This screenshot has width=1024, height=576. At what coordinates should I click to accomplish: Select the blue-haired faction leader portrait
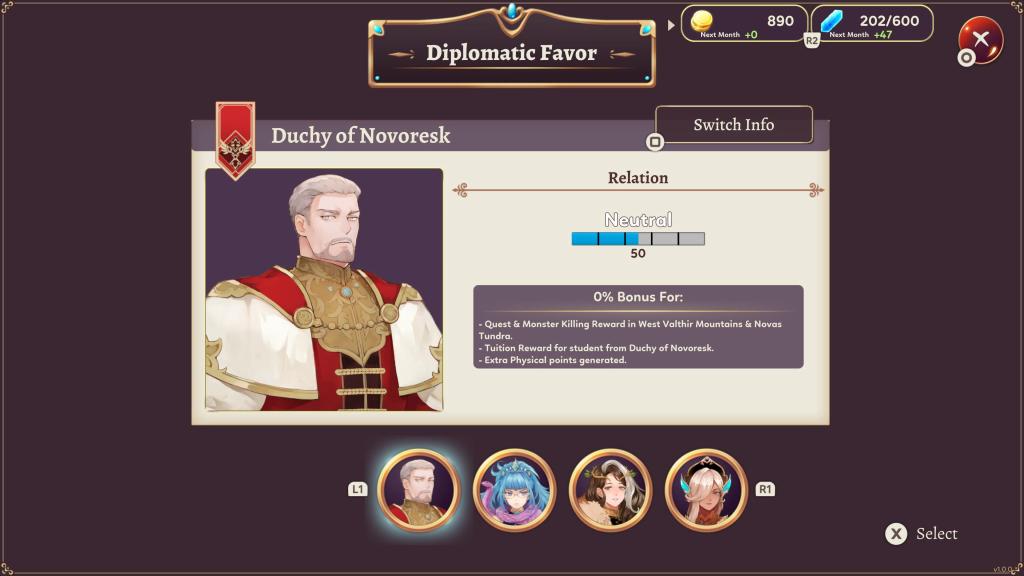(x=515, y=490)
